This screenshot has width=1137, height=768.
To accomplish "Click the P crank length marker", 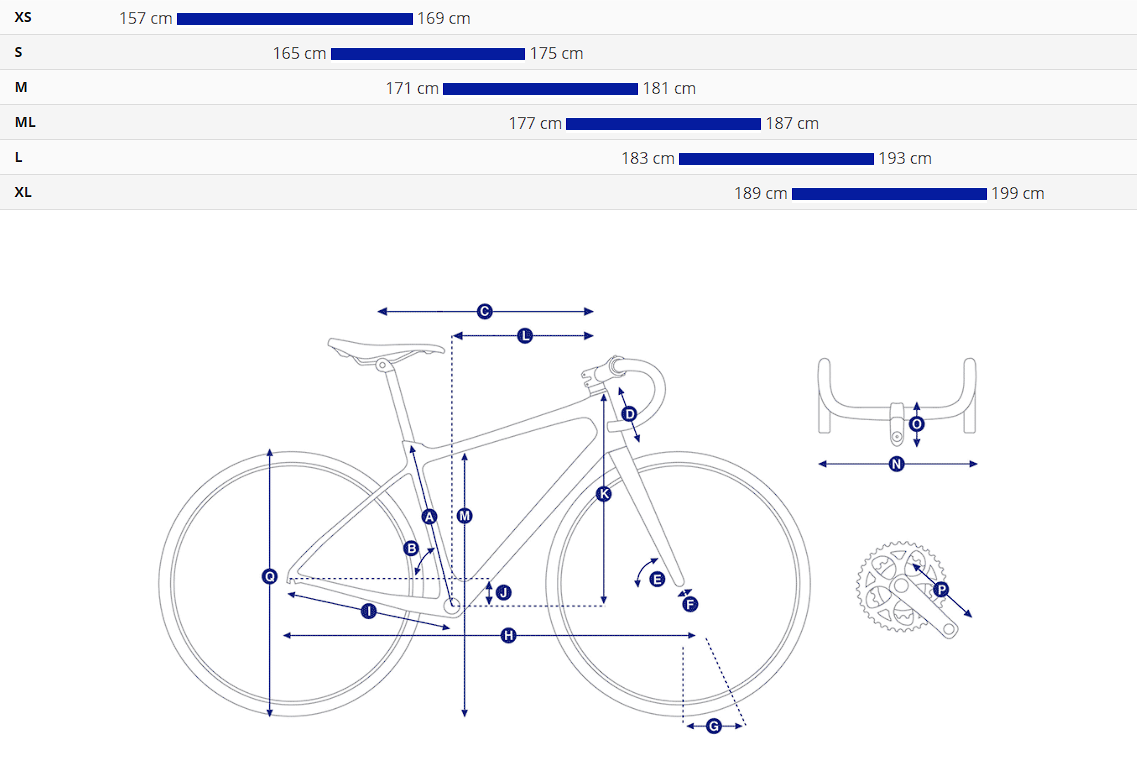I will click(x=940, y=590).
